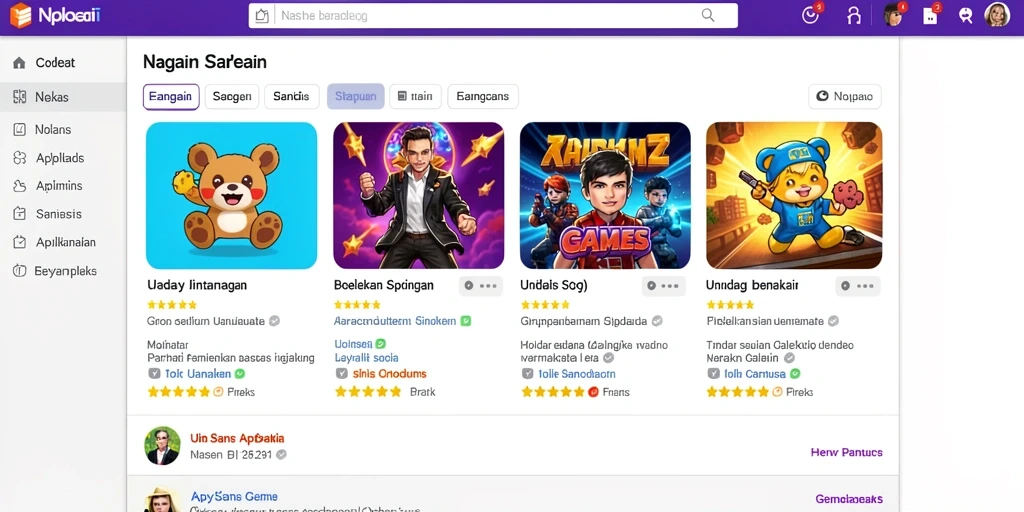Follow the Henv Pantucs link
Screen dimensions: 1024x512
point(846,452)
